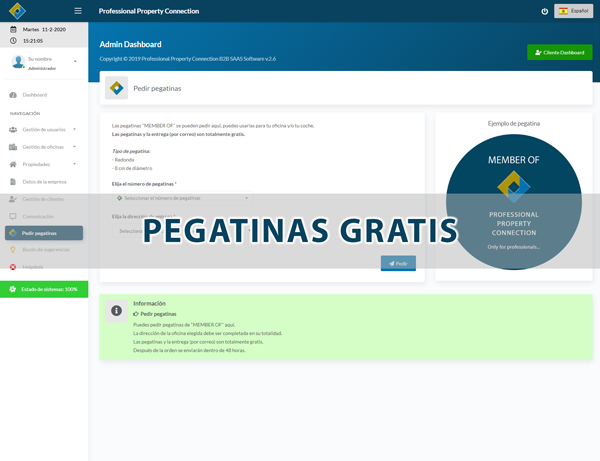Toggle the hamburger sidebar menu

78,11
